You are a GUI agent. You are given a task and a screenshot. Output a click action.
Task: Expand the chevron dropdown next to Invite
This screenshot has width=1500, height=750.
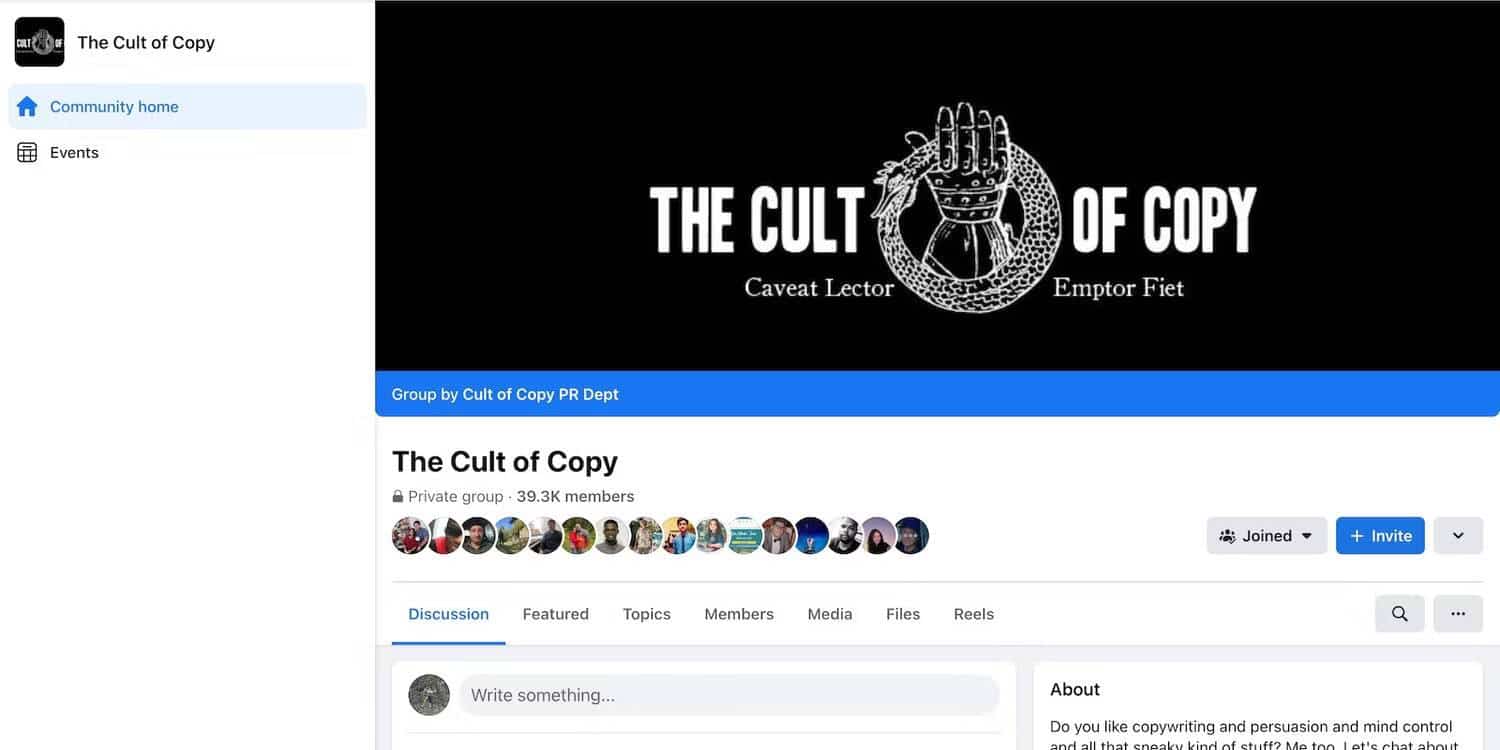click(x=1458, y=536)
